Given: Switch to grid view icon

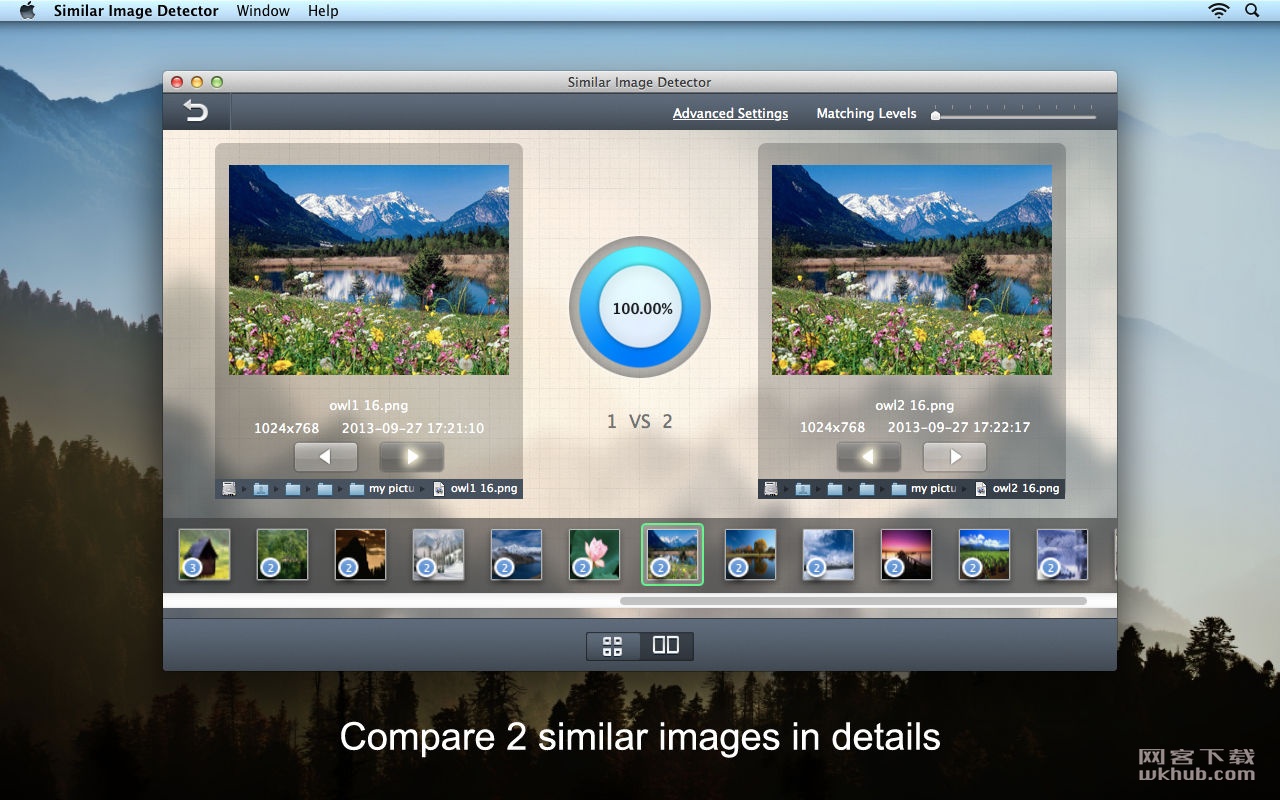Looking at the screenshot, I should click(613, 646).
